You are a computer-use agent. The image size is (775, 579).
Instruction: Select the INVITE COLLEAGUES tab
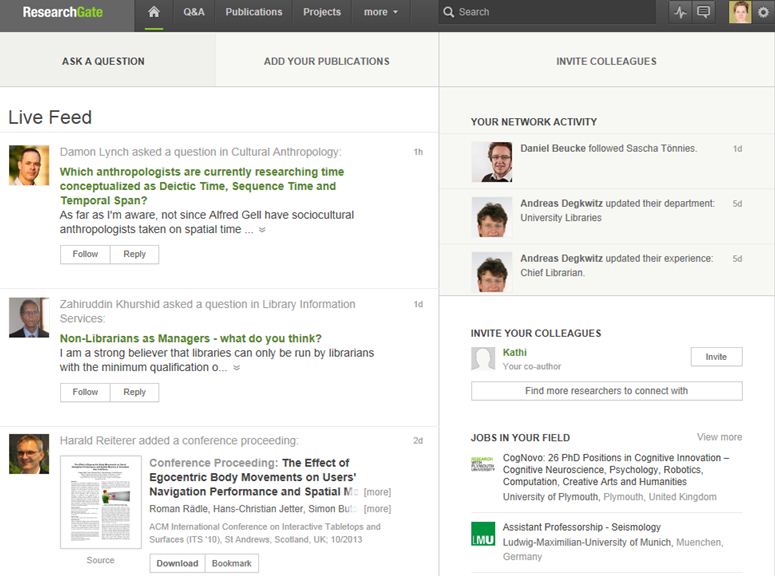point(606,61)
